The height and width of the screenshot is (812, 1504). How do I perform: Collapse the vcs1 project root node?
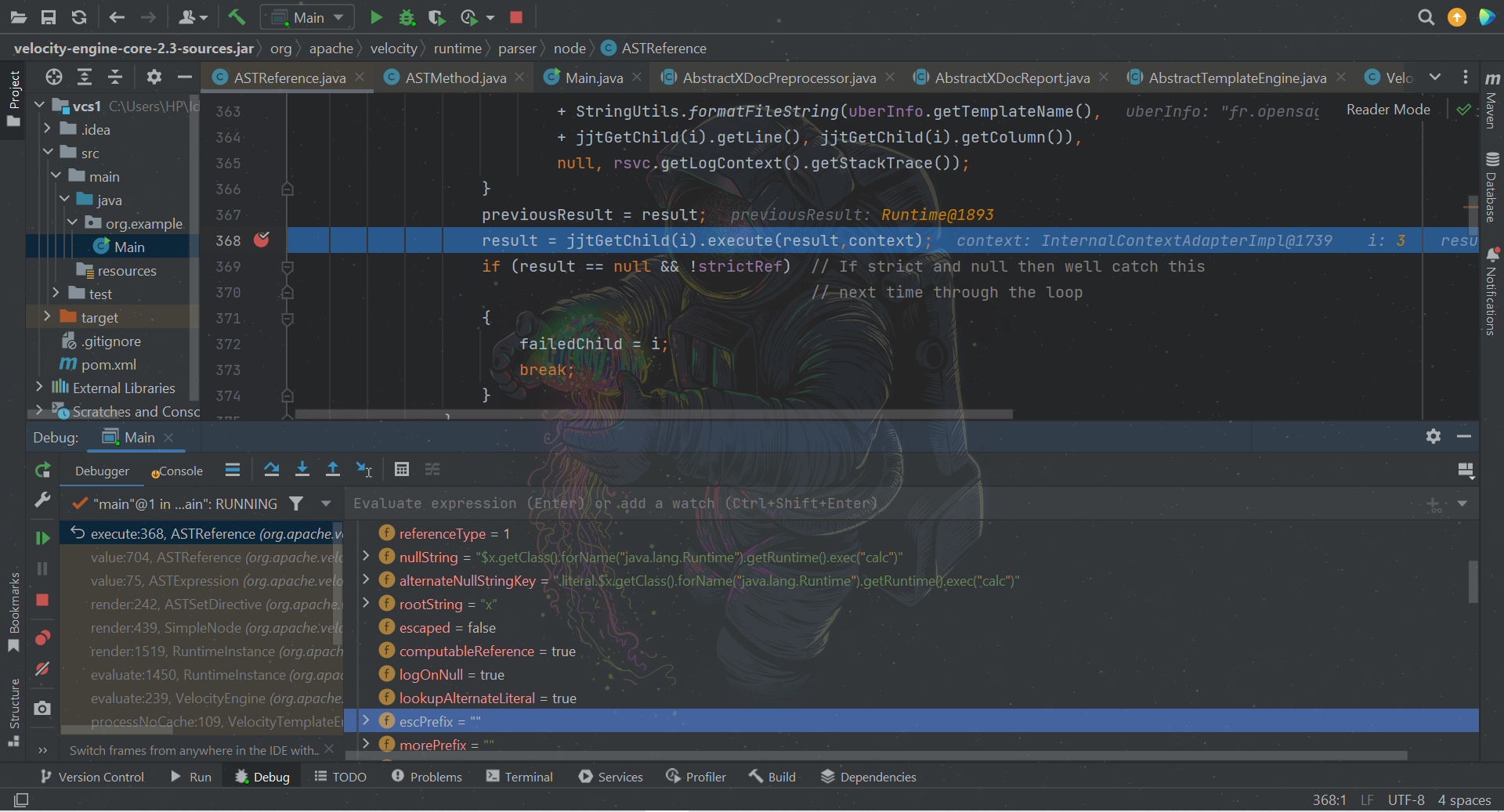point(39,105)
